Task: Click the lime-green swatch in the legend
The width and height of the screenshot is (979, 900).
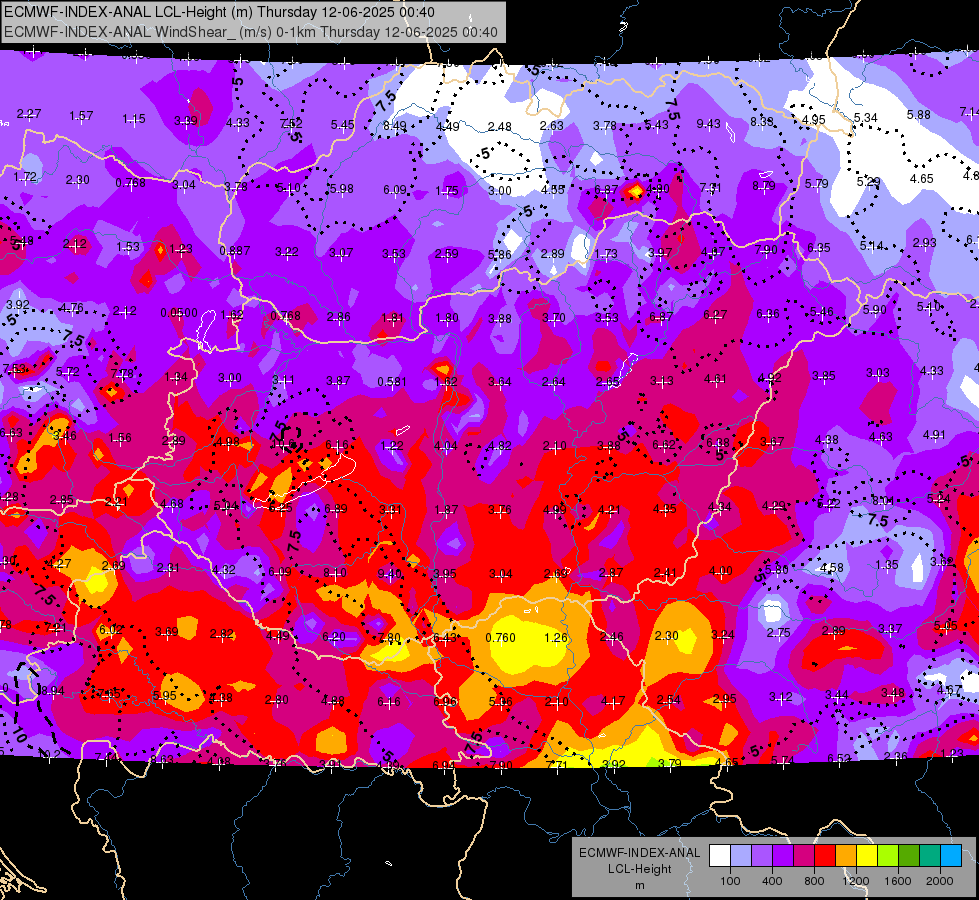Action: point(888,856)
